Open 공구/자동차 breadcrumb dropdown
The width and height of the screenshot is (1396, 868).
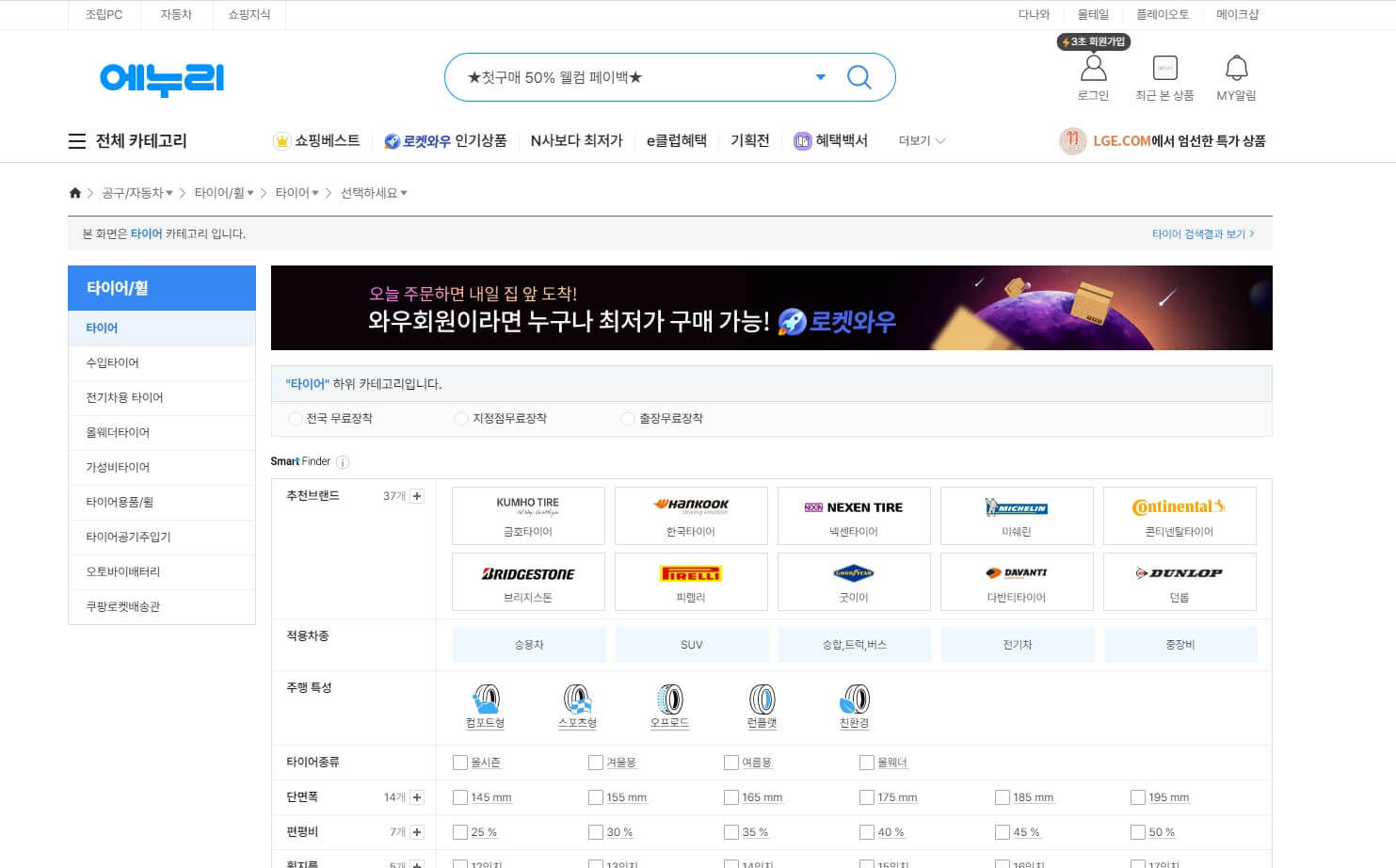pos(137,193)
